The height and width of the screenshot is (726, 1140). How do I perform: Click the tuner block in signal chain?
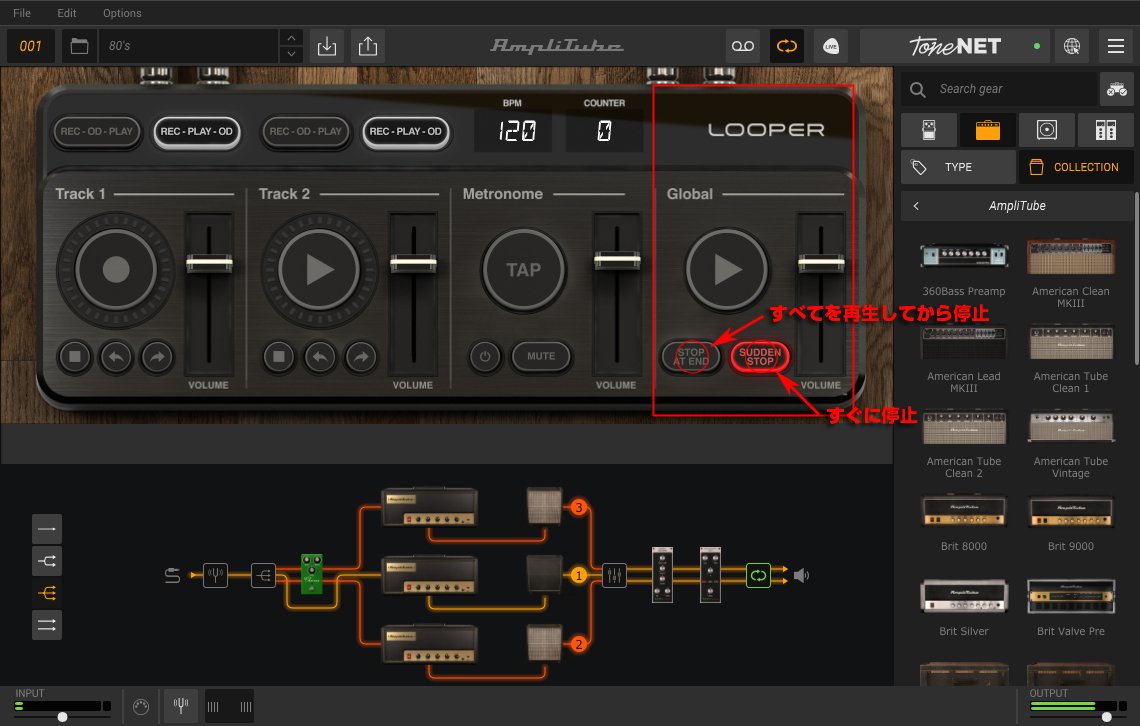coord(215,576)
